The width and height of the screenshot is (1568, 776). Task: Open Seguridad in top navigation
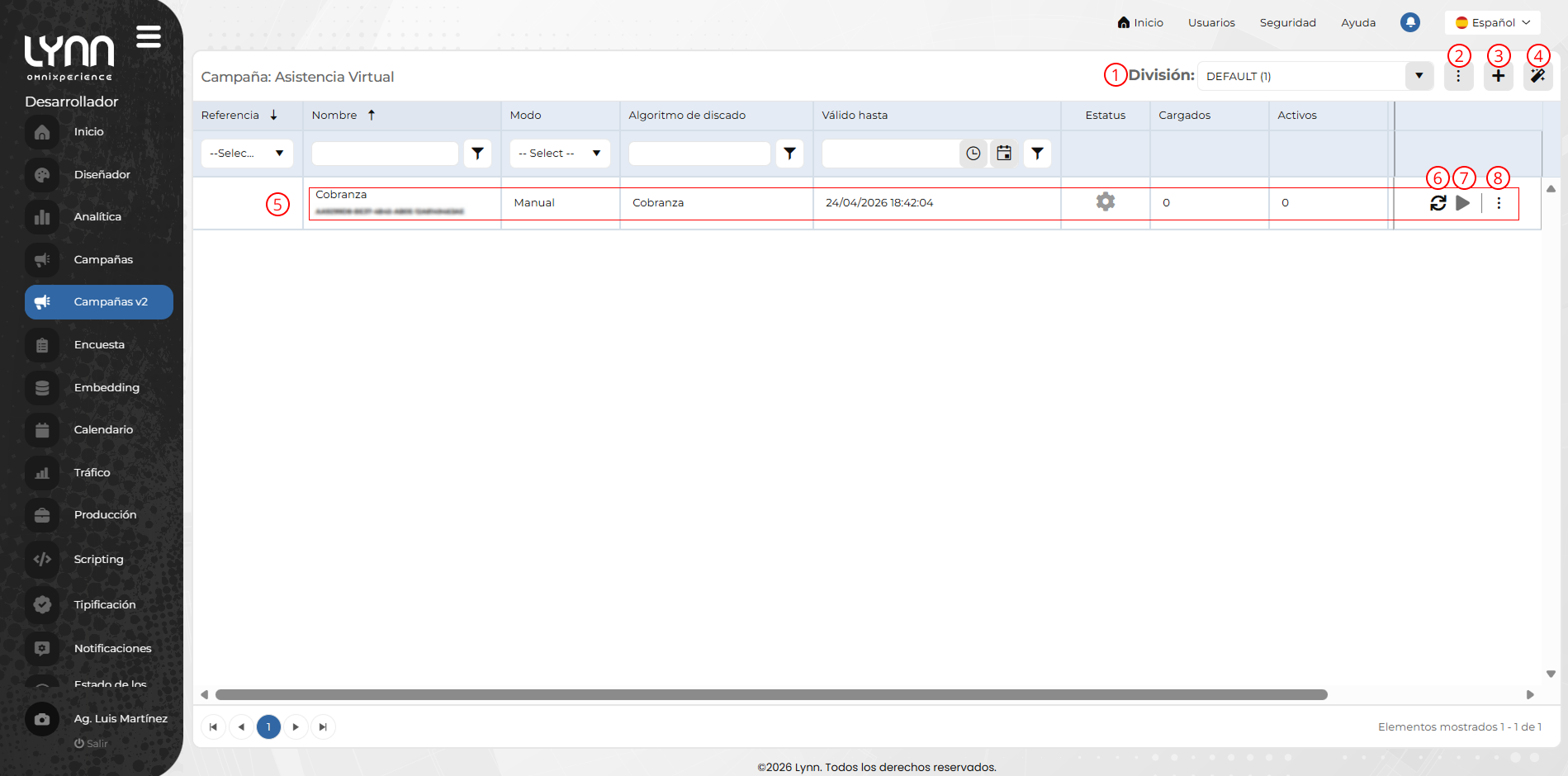point(1287,22)
